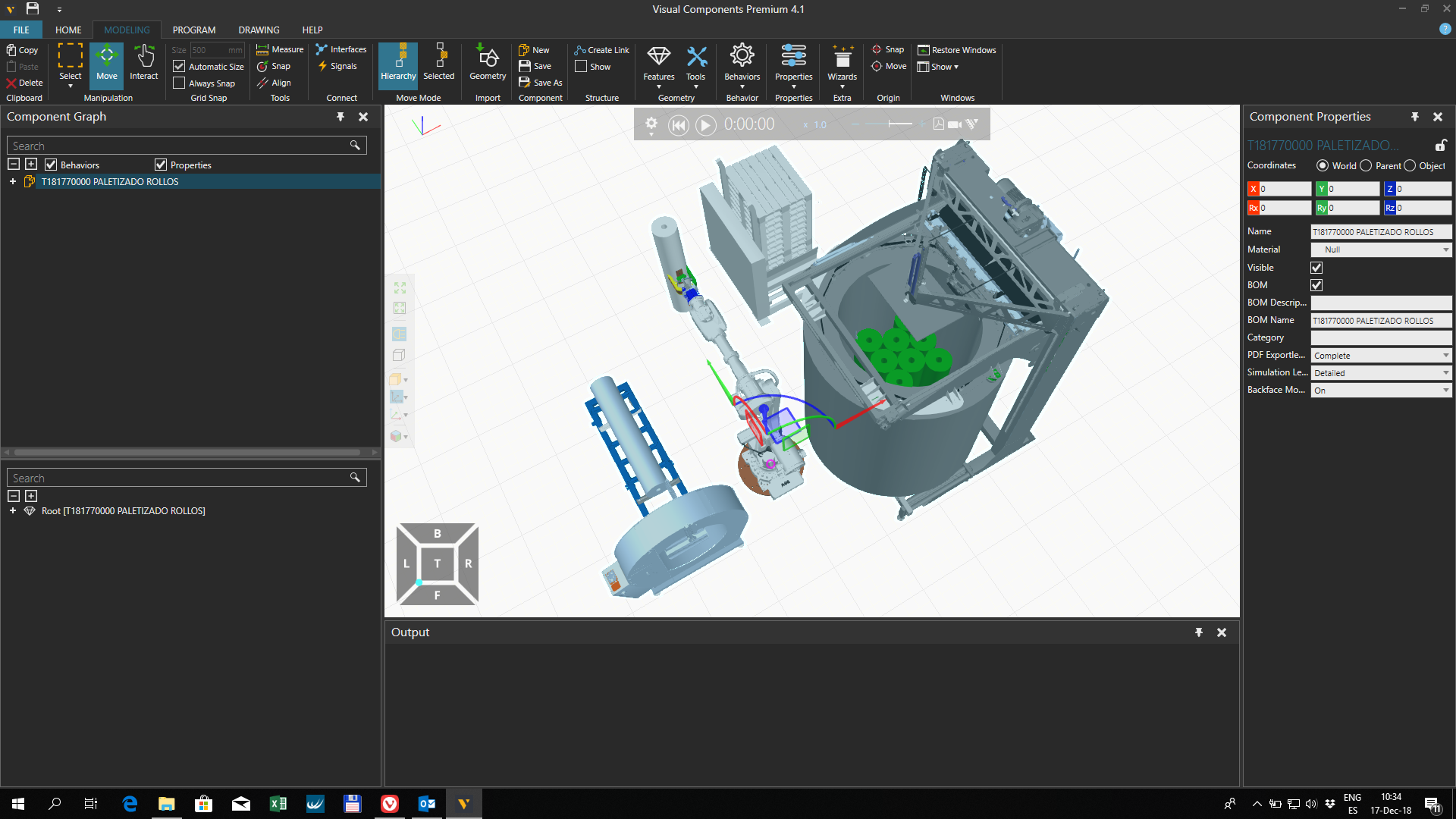Open Simulation Level Detailed dropdown

(x=1381, y=373)
